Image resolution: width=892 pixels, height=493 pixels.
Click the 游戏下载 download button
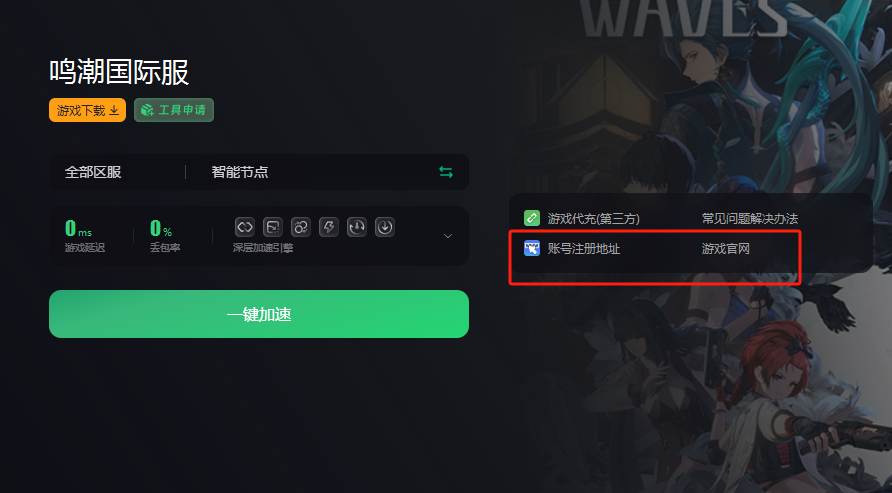coord(88,110)
